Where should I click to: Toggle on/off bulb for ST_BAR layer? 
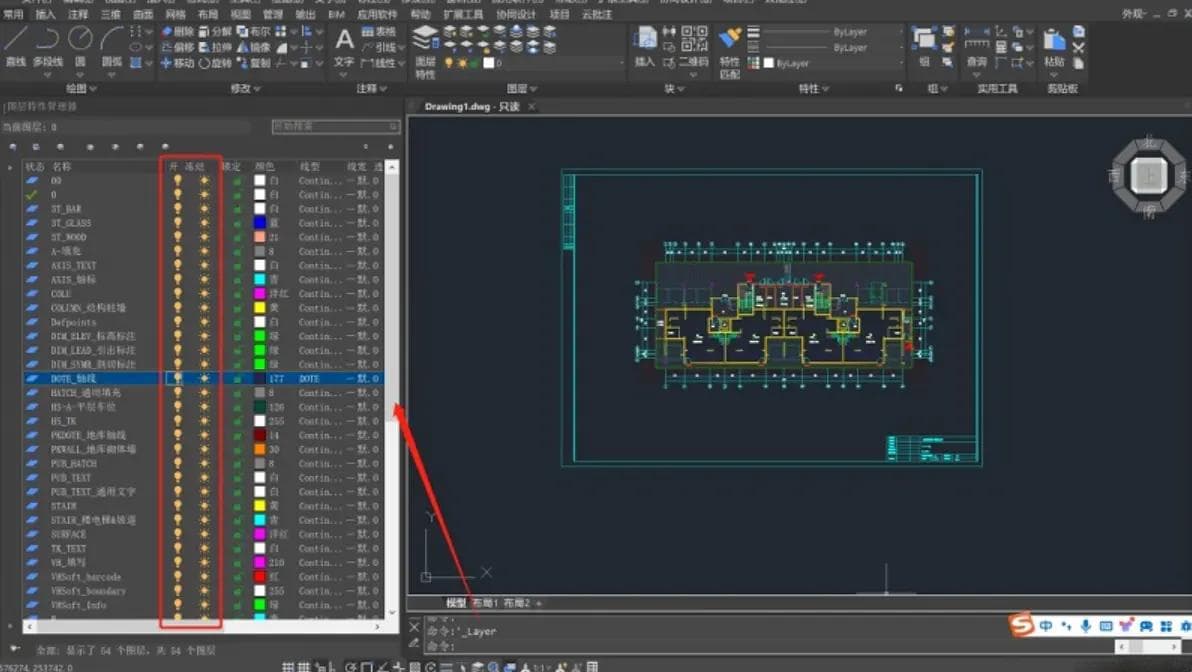(x=178, y=208)
